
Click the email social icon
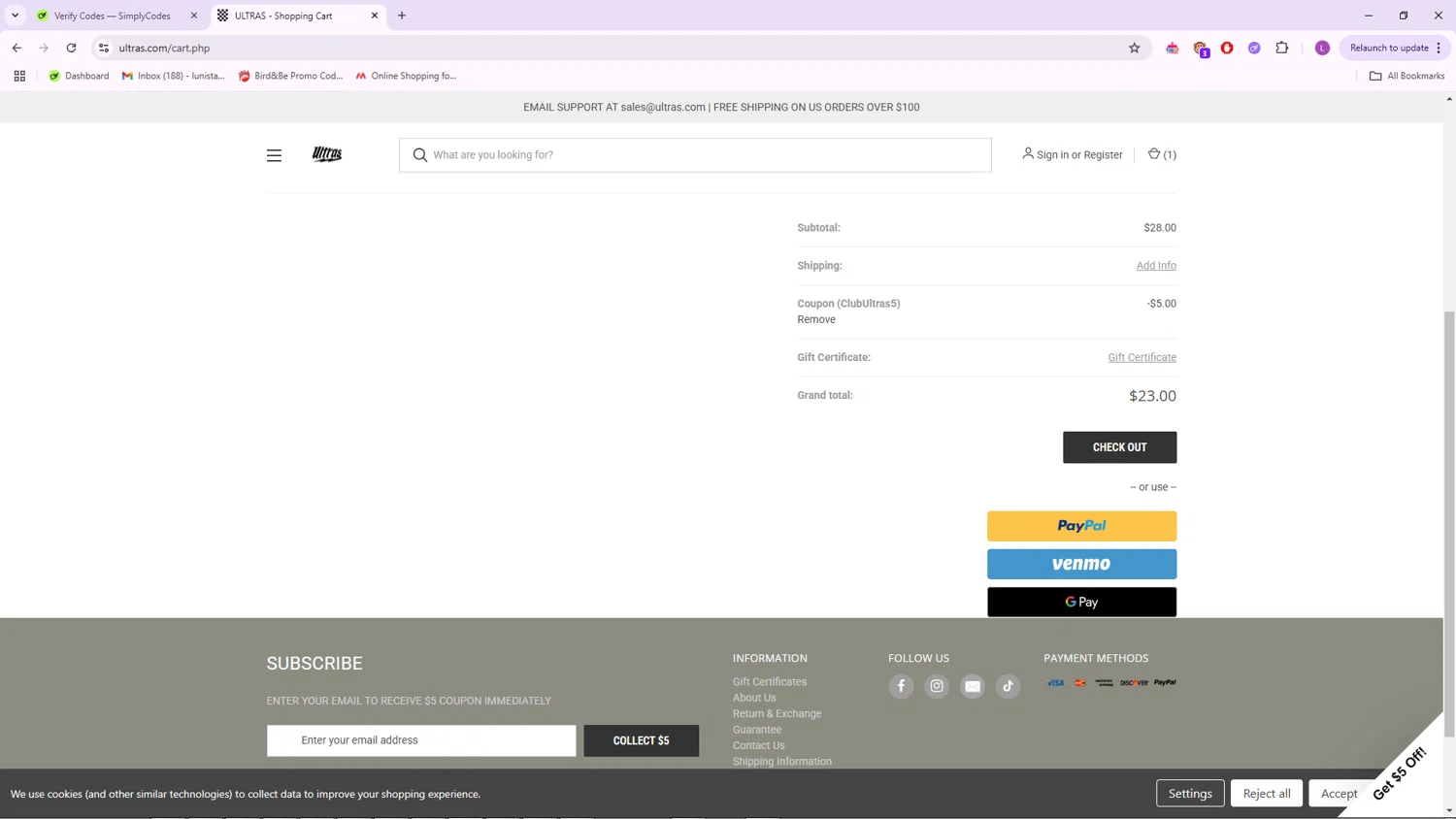tap(972, 686)
